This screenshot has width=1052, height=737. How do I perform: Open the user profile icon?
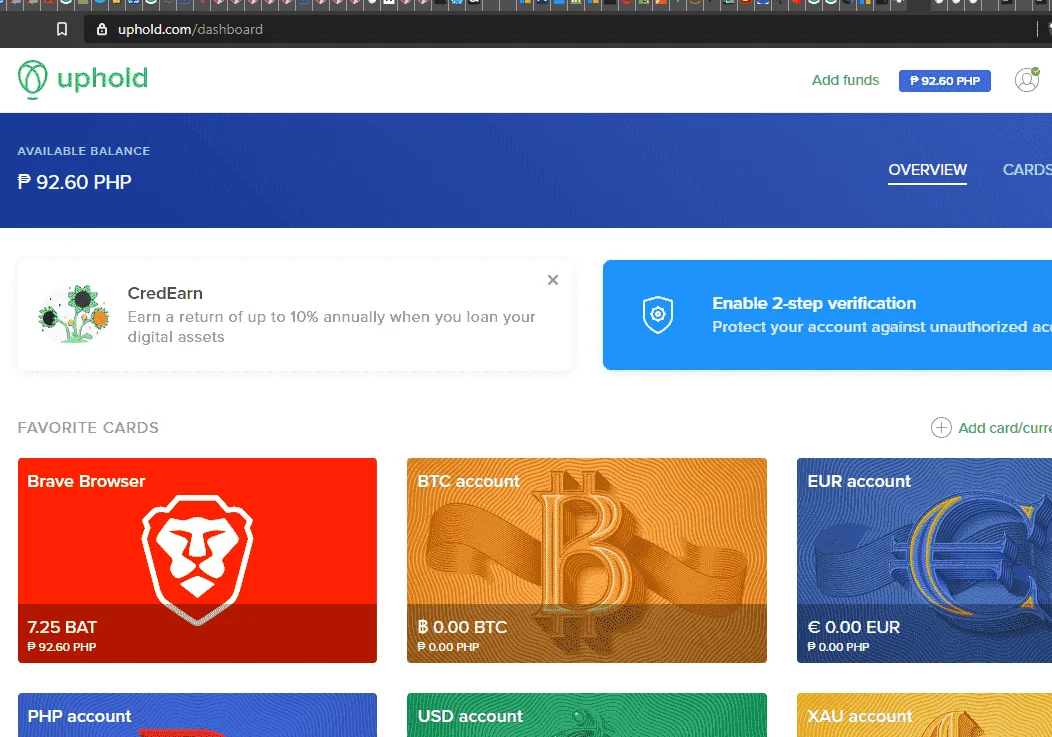1027,80
